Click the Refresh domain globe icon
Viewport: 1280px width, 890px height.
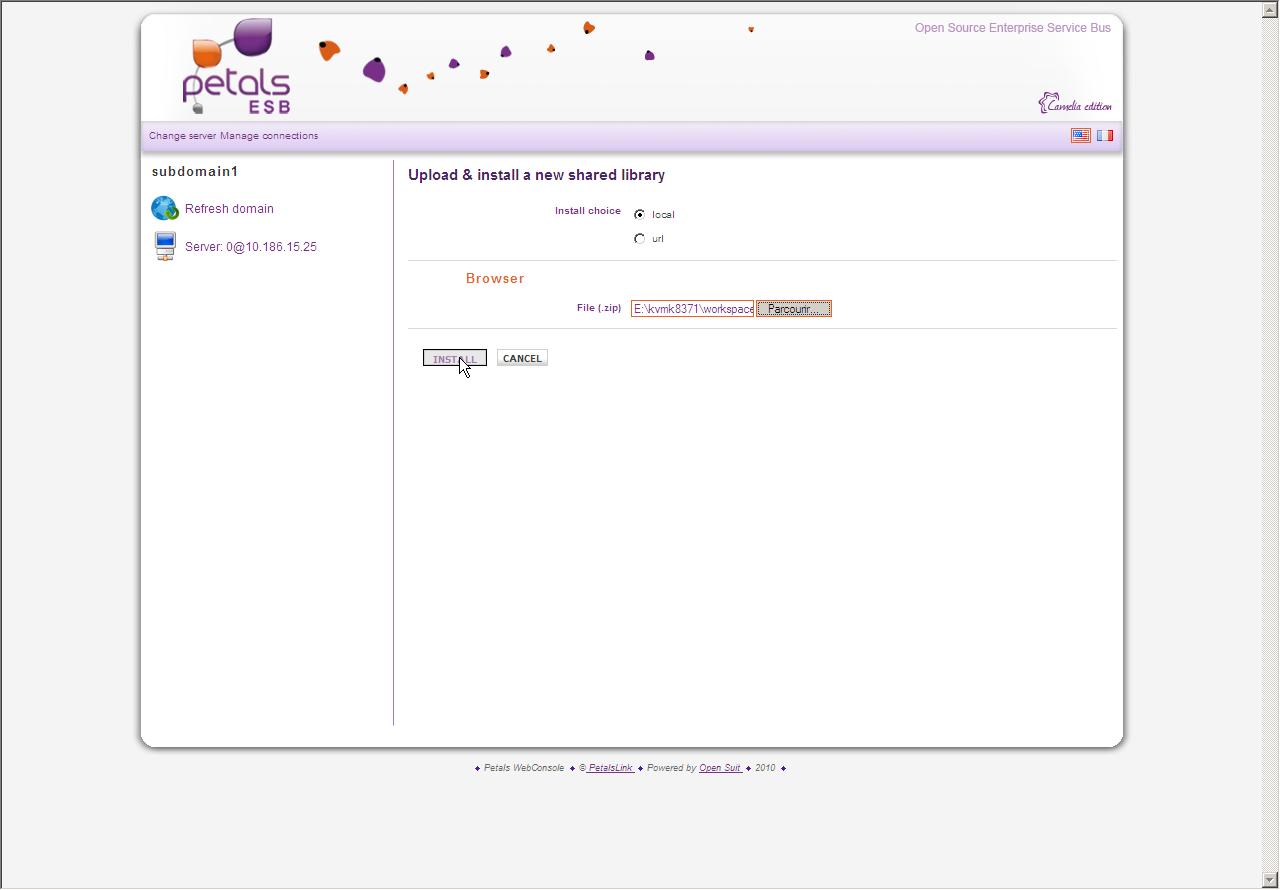click(164, 208)
